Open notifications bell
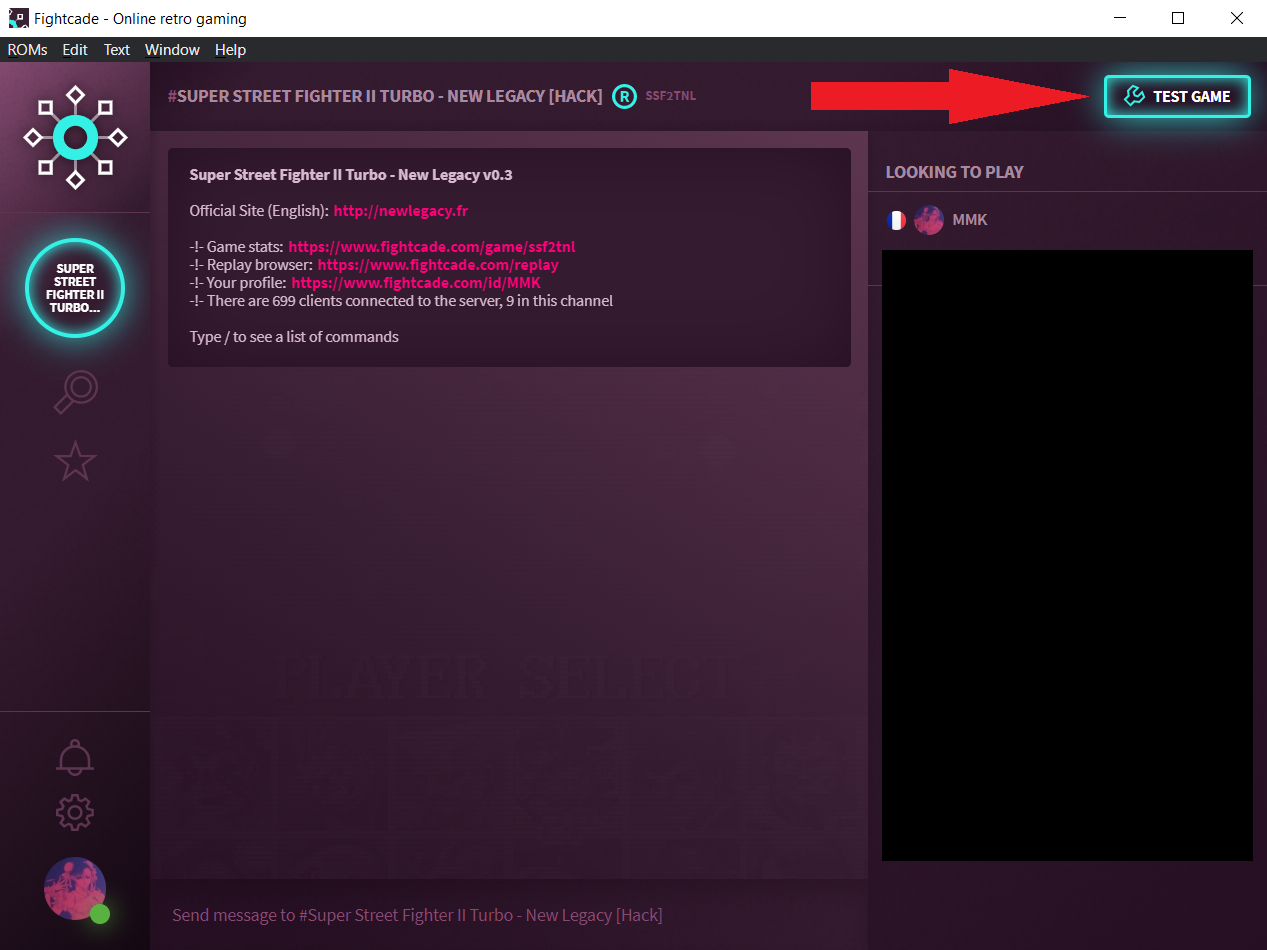The width and height of the screenshot is (1267, 950). click(x=75, y=756)
